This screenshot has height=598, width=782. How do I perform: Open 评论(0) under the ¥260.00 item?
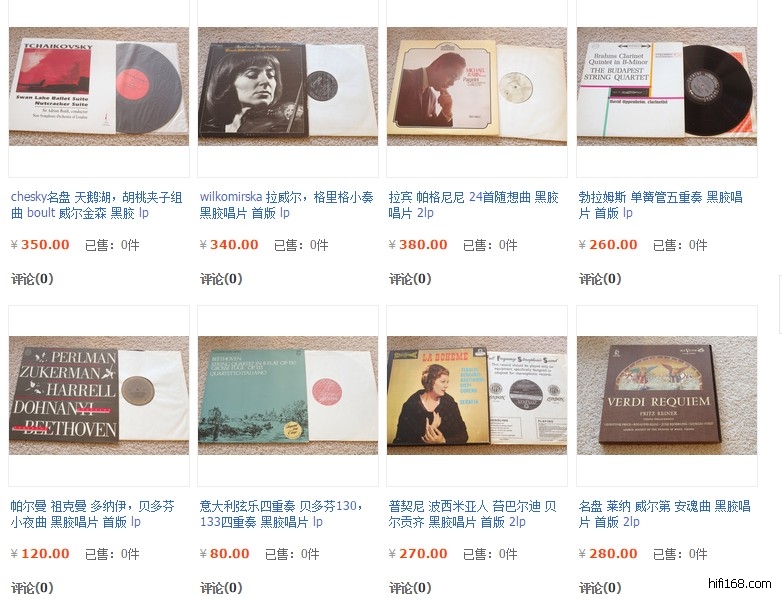click(x=600, y=279)
